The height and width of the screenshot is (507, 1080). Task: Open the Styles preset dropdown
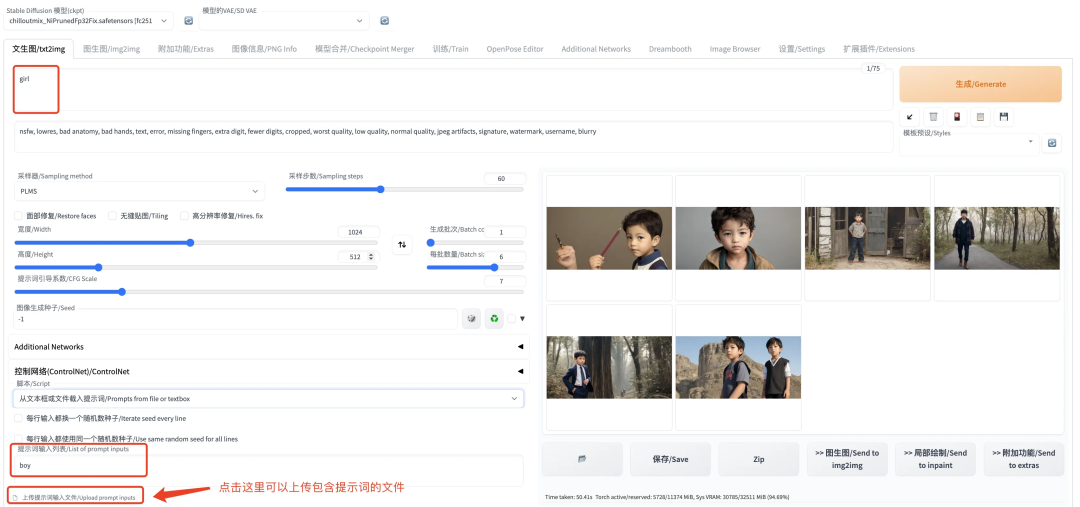click(x=969, y=143)
